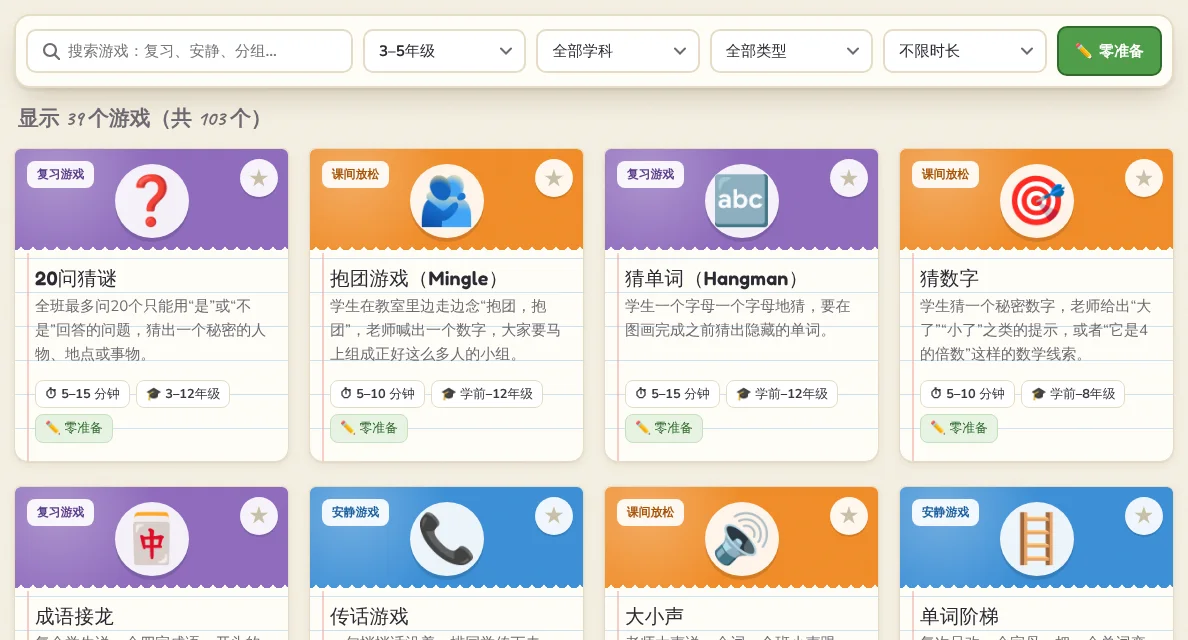Click 3–12年级 chip on 20问猜谜
Screen dimensions: 1188x640
coord(183,394)
